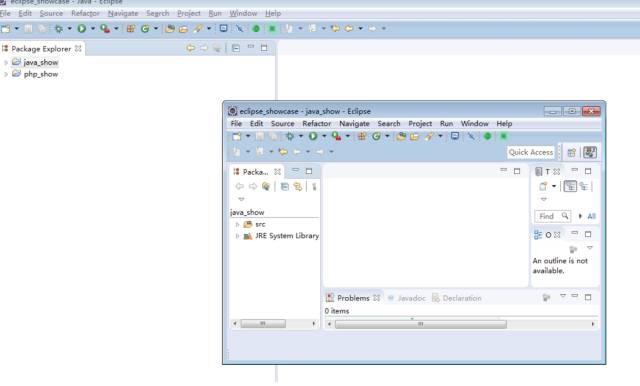The image size is (640, 386).
Task: Click the '0 items' text in Problems
Action: click(x=337, y=311)
